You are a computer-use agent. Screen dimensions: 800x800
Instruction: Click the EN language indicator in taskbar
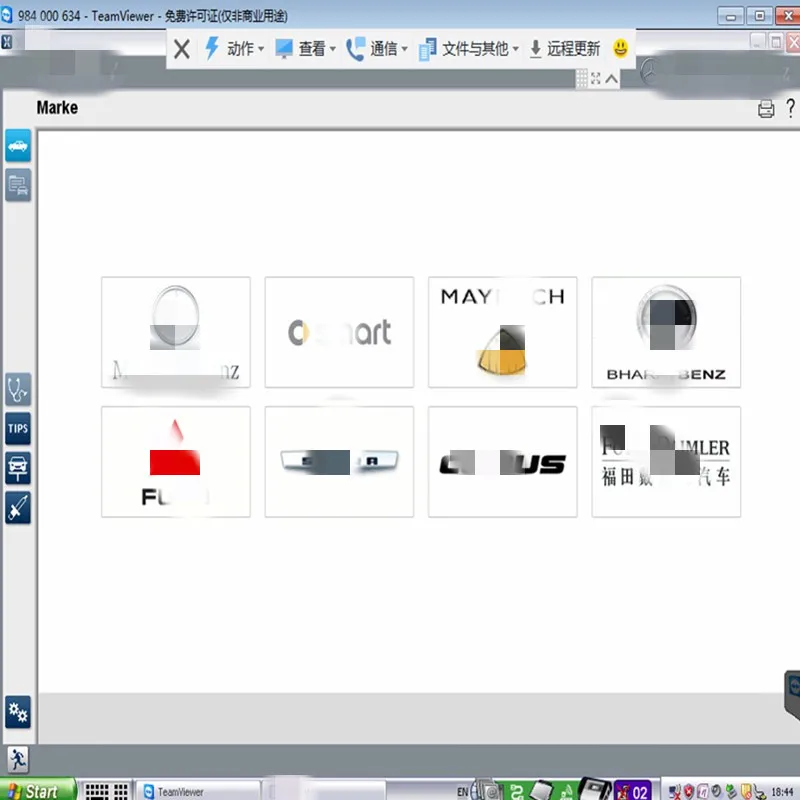(462, 792)
